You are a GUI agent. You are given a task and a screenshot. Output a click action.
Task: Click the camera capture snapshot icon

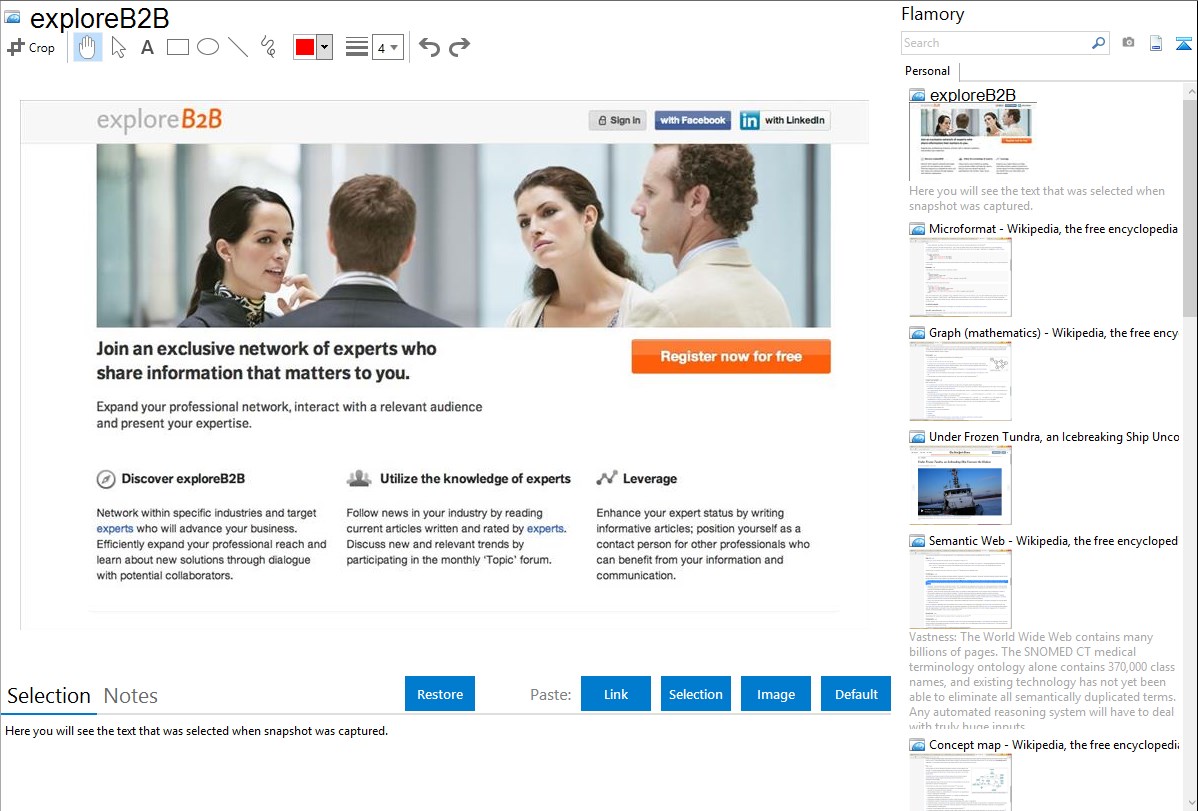click(x=1128, y=43)
